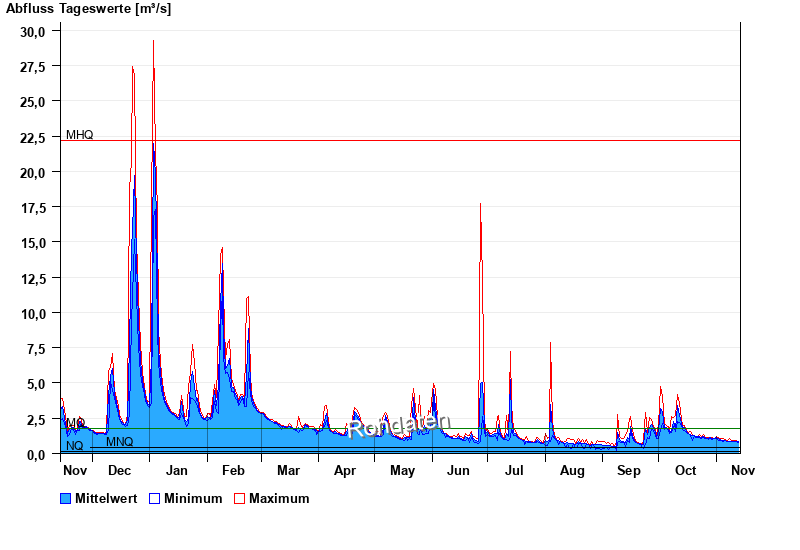Select the Mittelwert legend label text
800x550 pixels.
click(x=105, y=498)
